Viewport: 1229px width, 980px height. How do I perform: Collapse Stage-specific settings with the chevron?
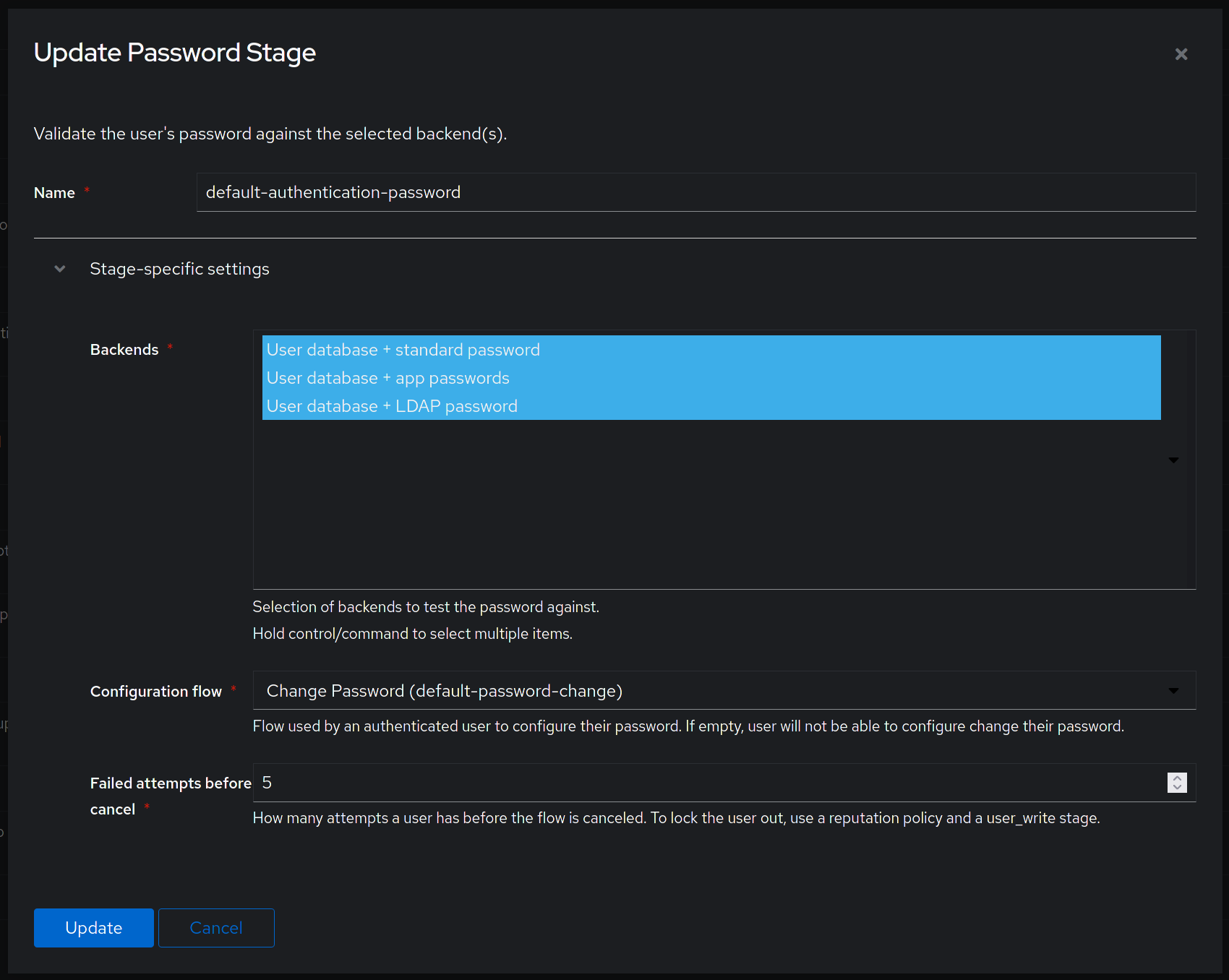point(60,269)
